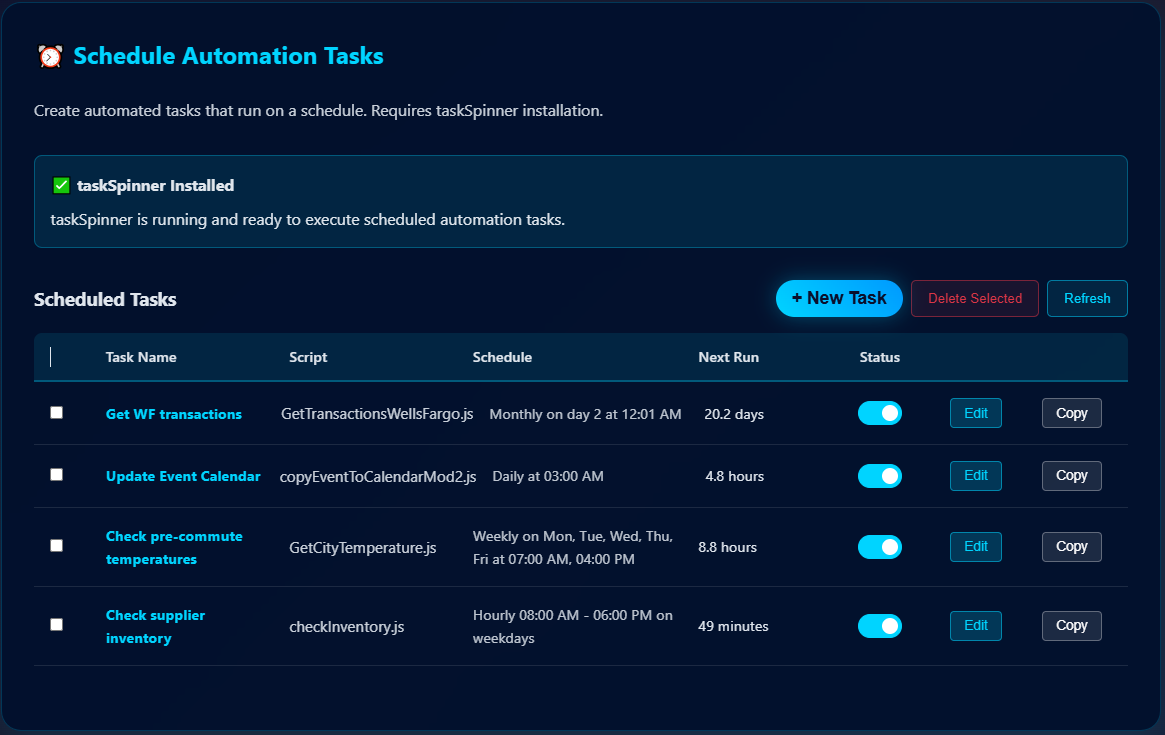Viewport: 1165px width, 735px height.
Task: Click the Status column header
Action: (x=880, y=357)
